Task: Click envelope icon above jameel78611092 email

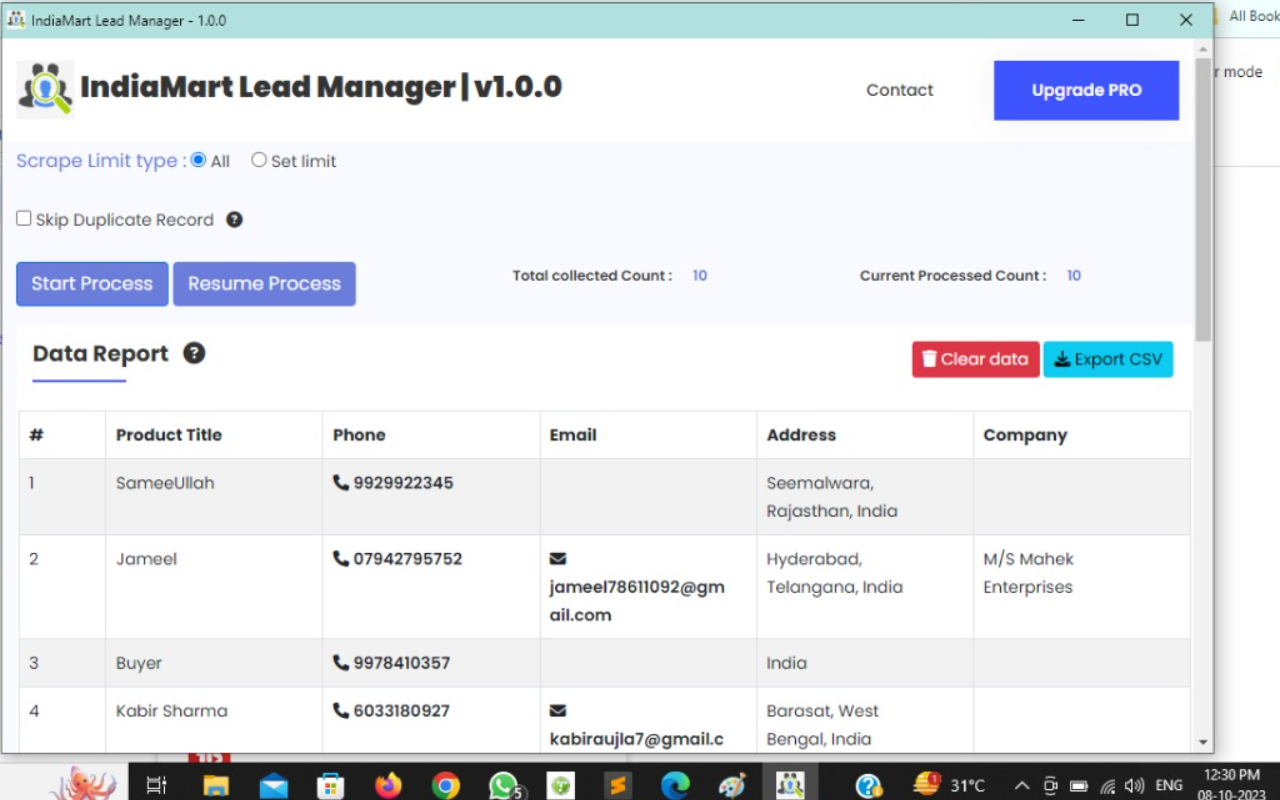Action: [x=558, y=558]
